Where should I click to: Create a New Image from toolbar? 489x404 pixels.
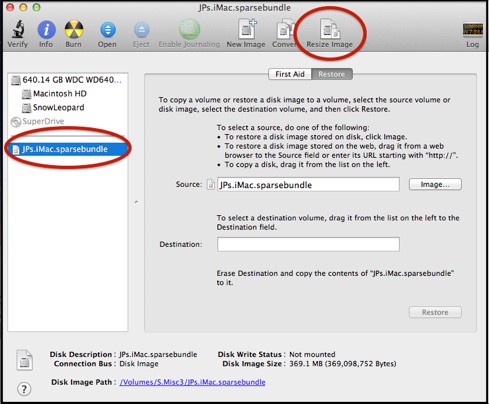point(246,29)
